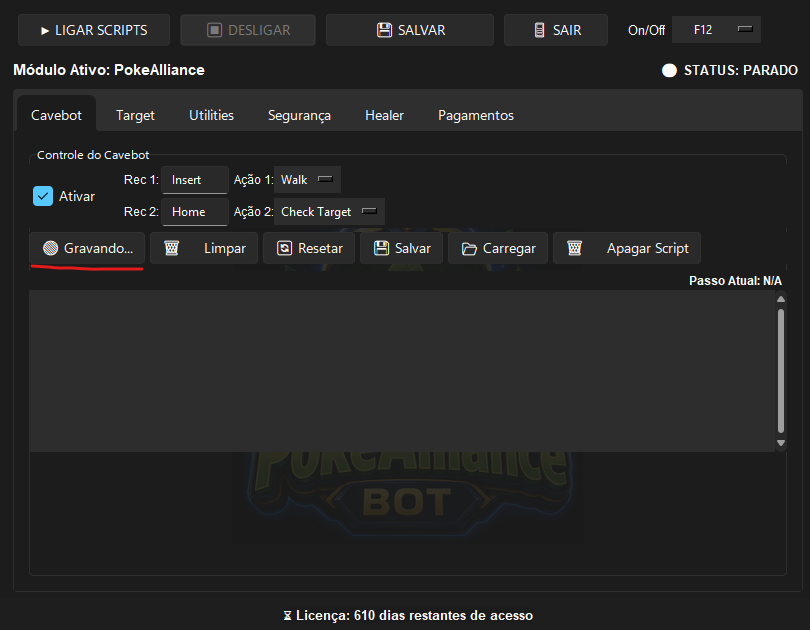Open the Pagamentos tab
Viewport: 810px width, 630px height.
coord(476,115)
